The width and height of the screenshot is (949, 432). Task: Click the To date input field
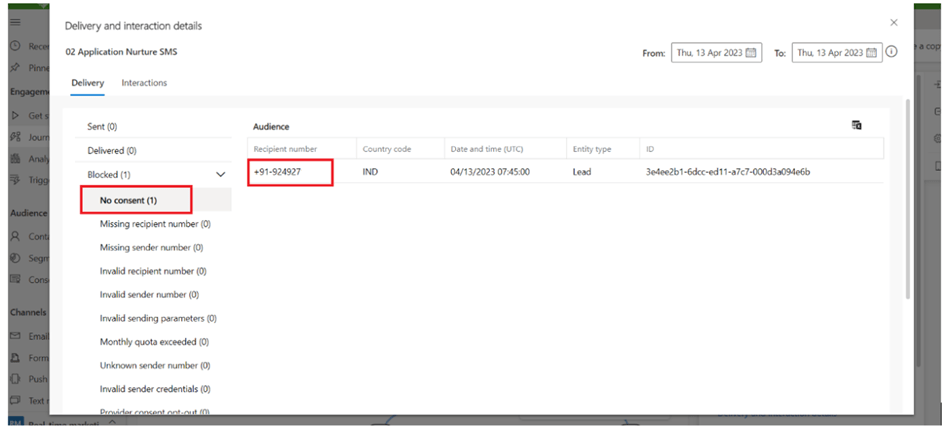tap(829, 53)
